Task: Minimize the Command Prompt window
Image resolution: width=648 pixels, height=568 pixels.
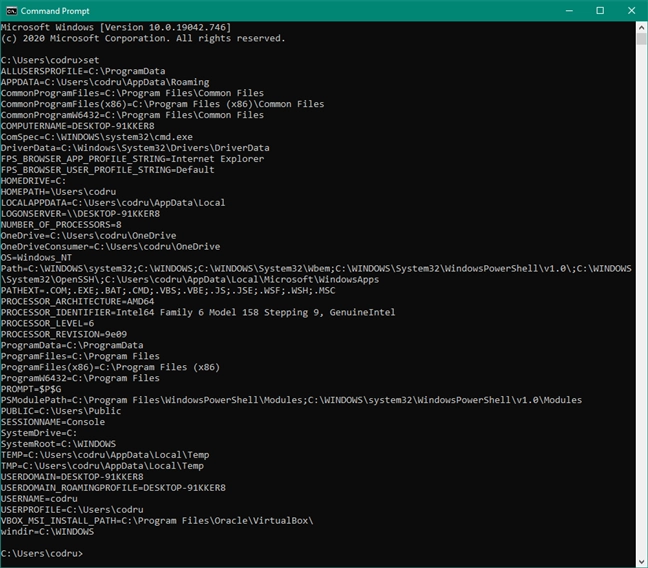Action: click(569, 11)
